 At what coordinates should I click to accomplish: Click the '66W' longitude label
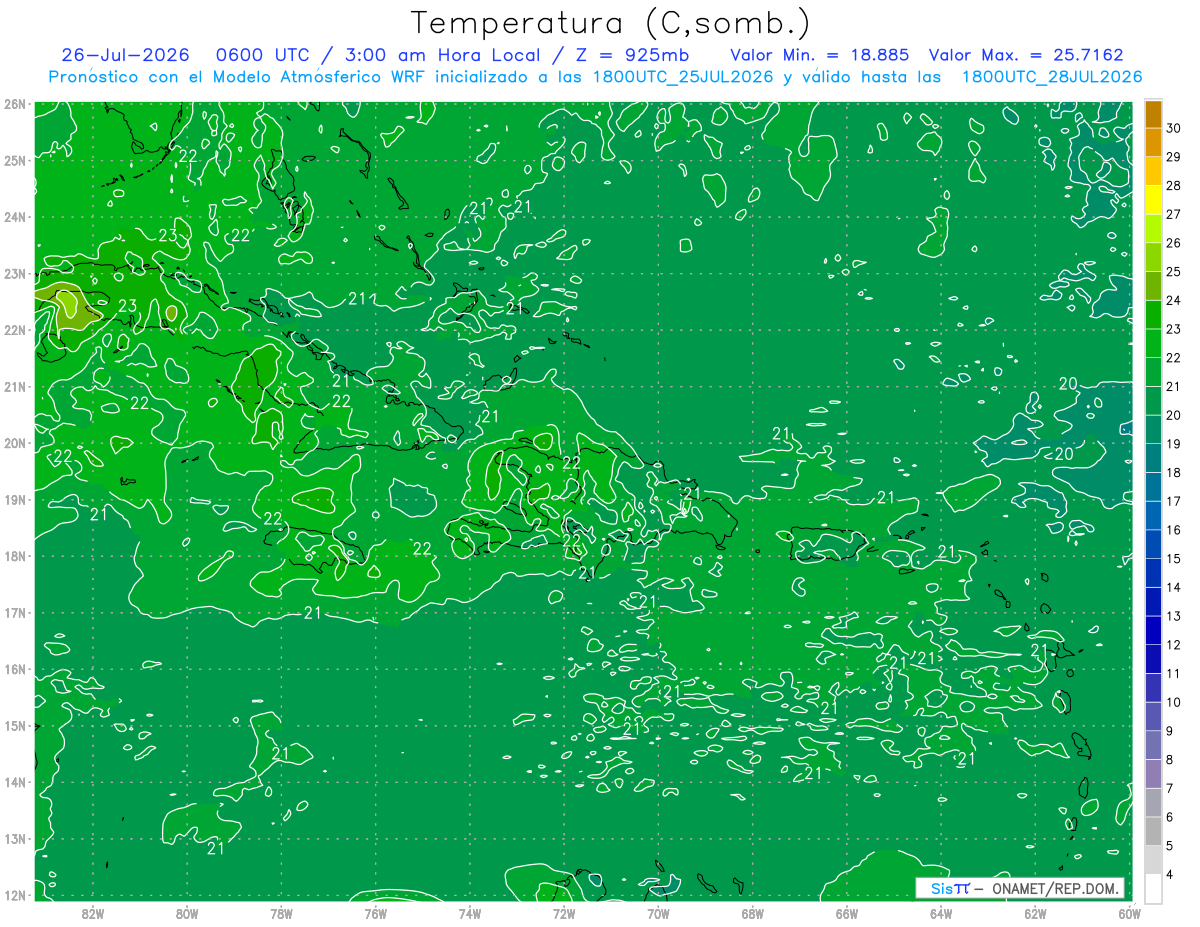click(x=846, y=913)
